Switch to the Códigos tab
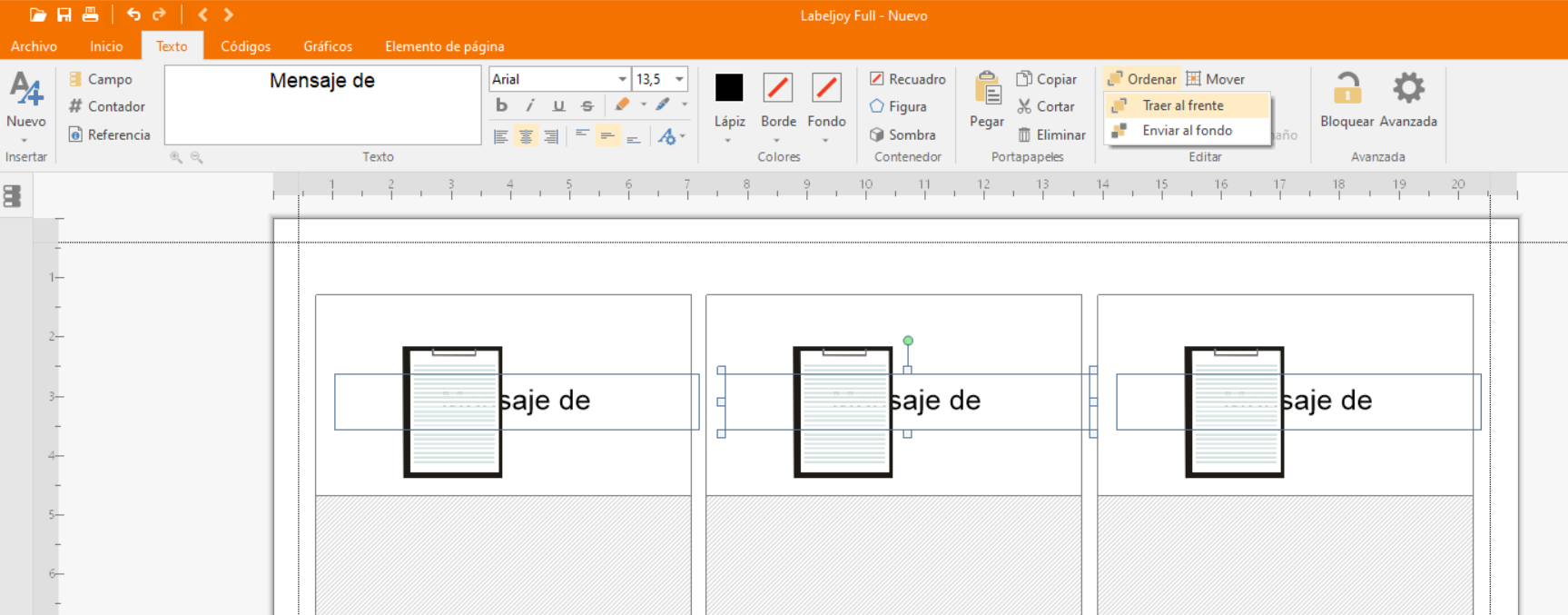Viewport: 1568px width, 615px height. click(245, 46)
